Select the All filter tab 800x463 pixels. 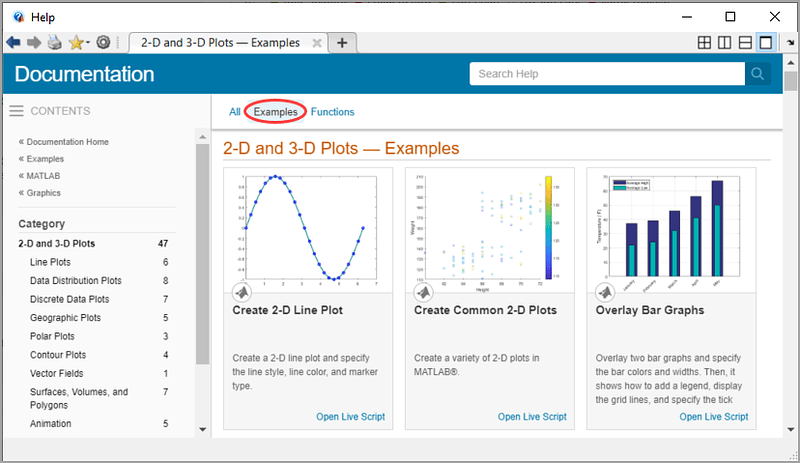(235, 112)
